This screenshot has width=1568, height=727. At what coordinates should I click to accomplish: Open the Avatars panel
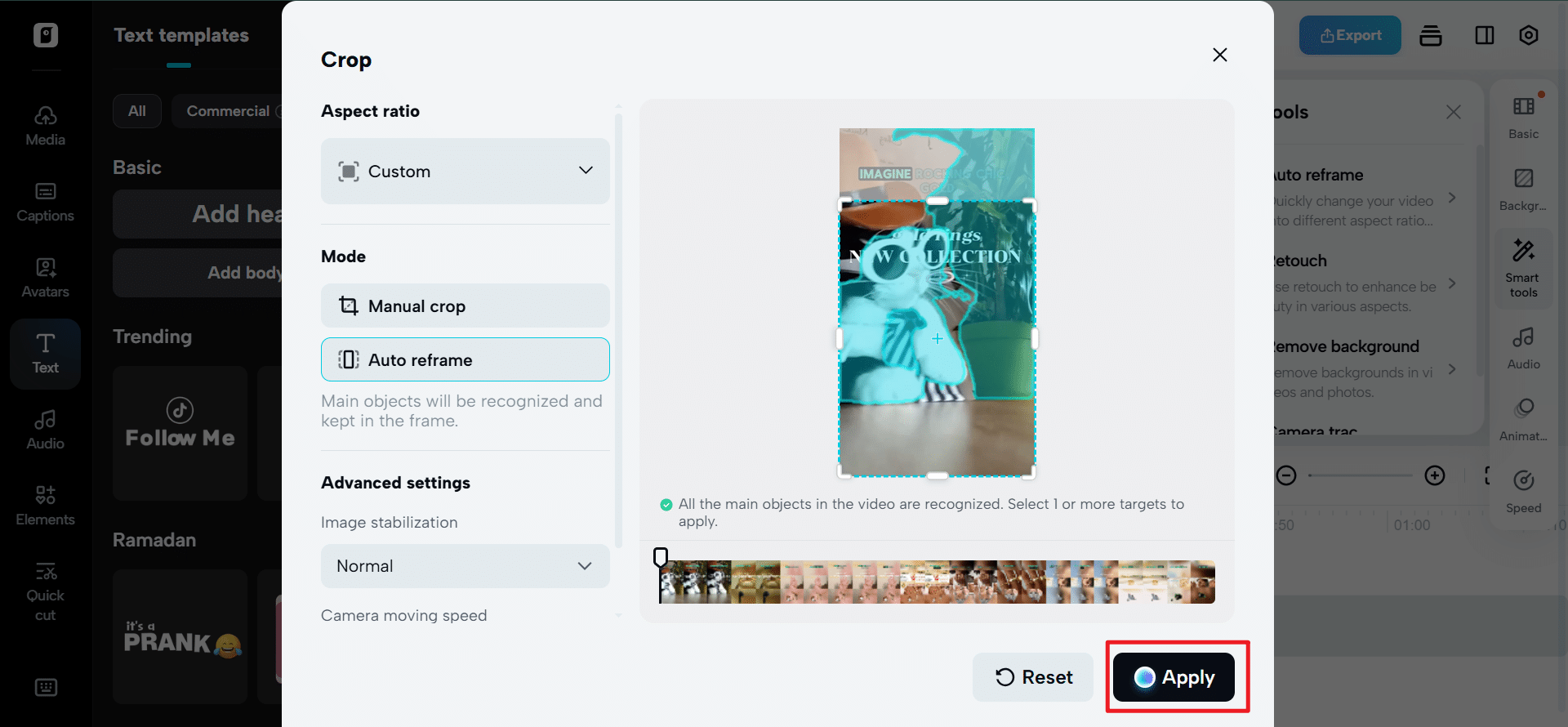click(x=45, y=278)
